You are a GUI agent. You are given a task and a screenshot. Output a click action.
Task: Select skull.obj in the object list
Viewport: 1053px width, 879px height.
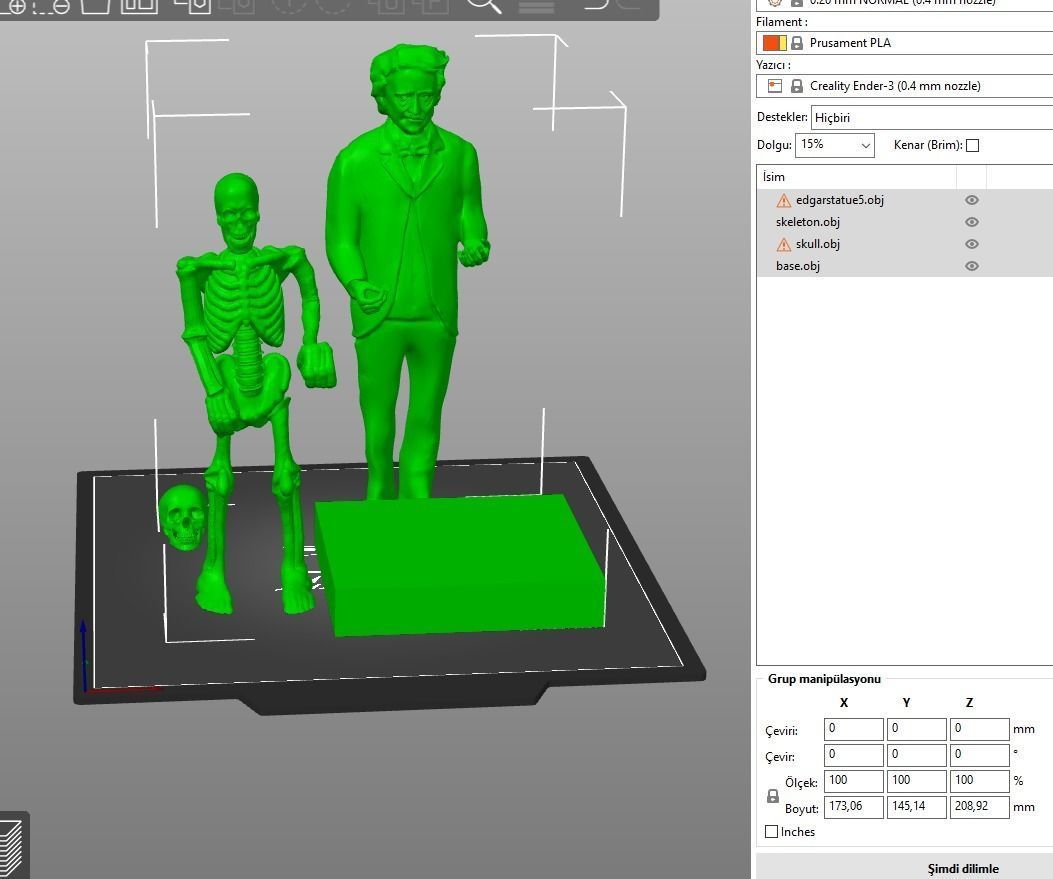pyautogui.click(x=817, y=244)
